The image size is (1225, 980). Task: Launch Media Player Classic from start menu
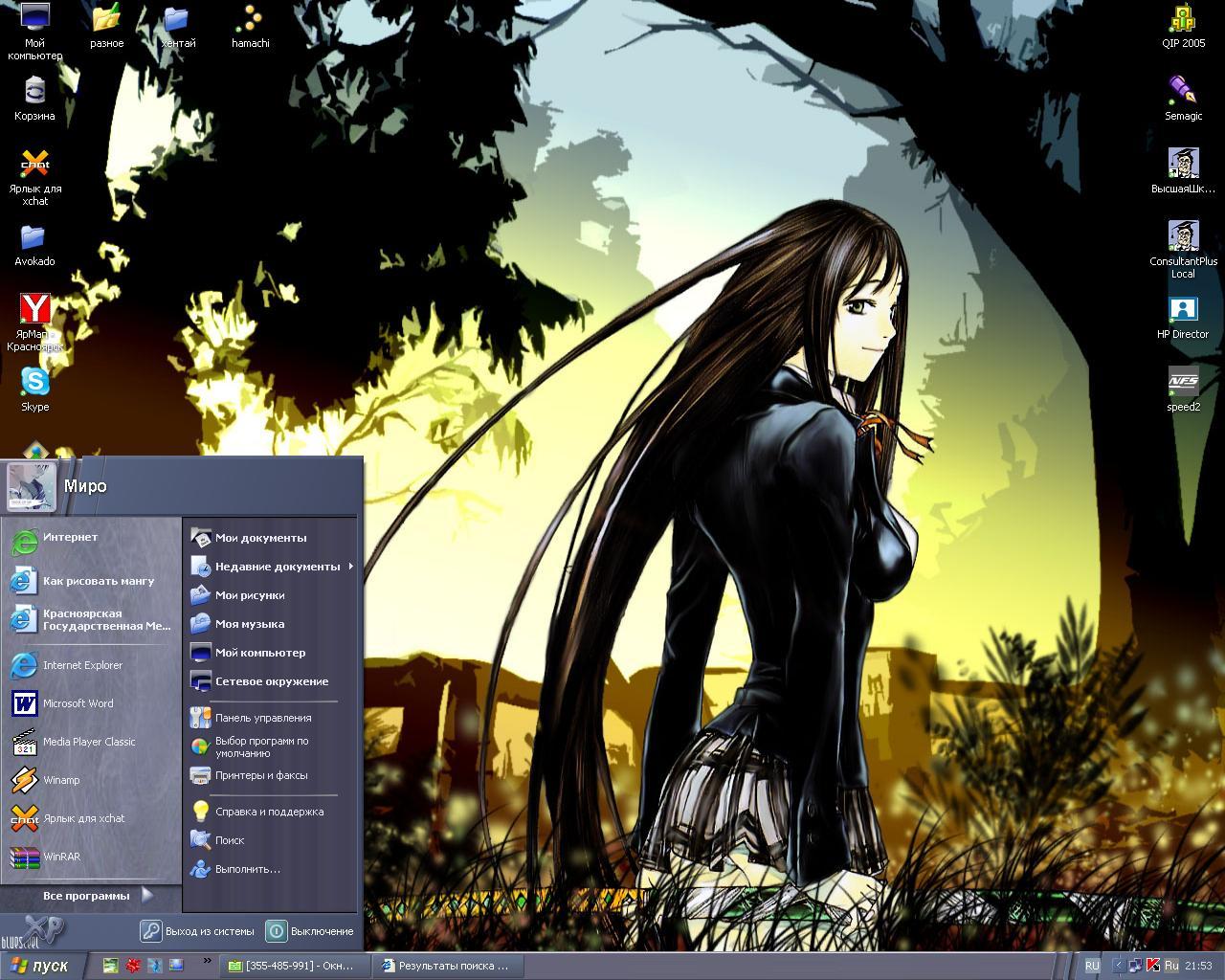(91, 742)
